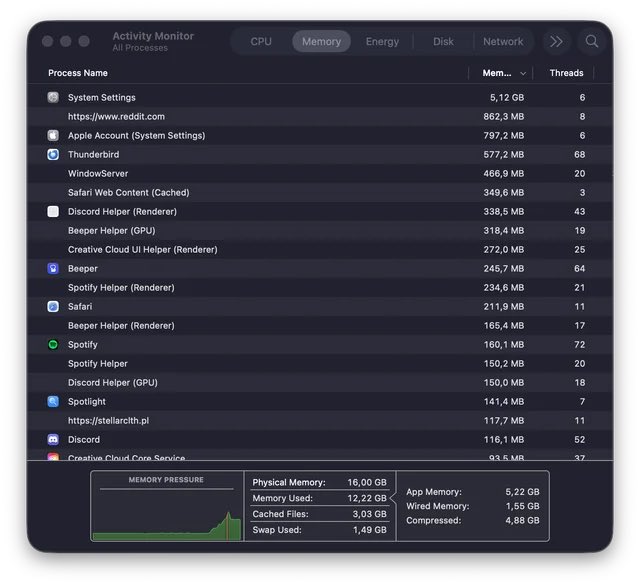Click the 5,12 GB memory value
The image size is (640, 586).
tap(507, 98)
